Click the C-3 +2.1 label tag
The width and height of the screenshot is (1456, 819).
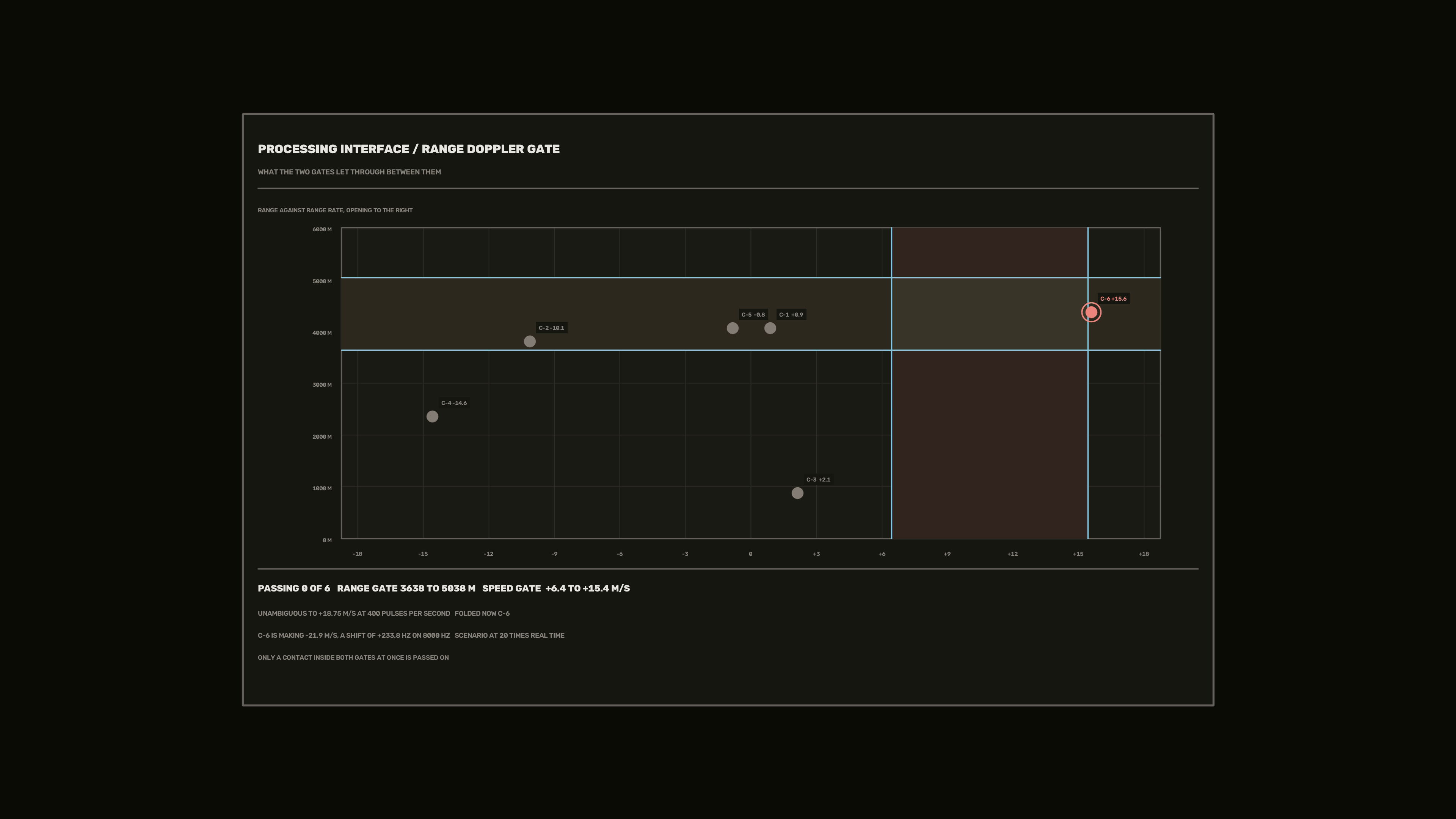point(819,479)
